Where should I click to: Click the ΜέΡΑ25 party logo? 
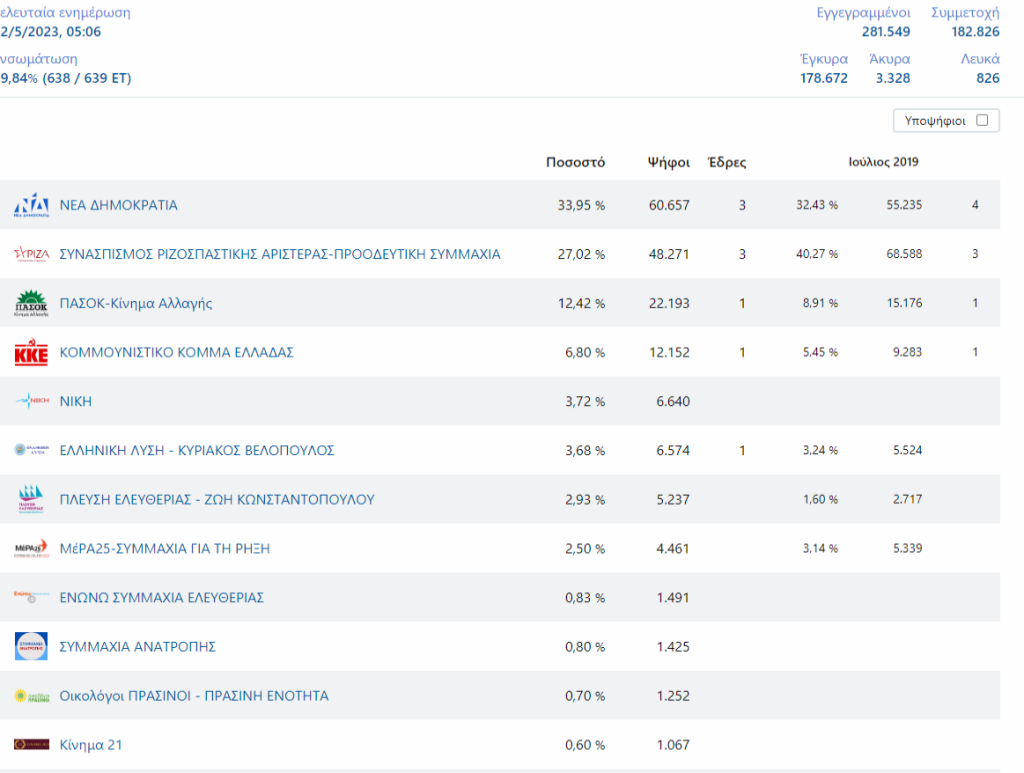coord(31,548)
